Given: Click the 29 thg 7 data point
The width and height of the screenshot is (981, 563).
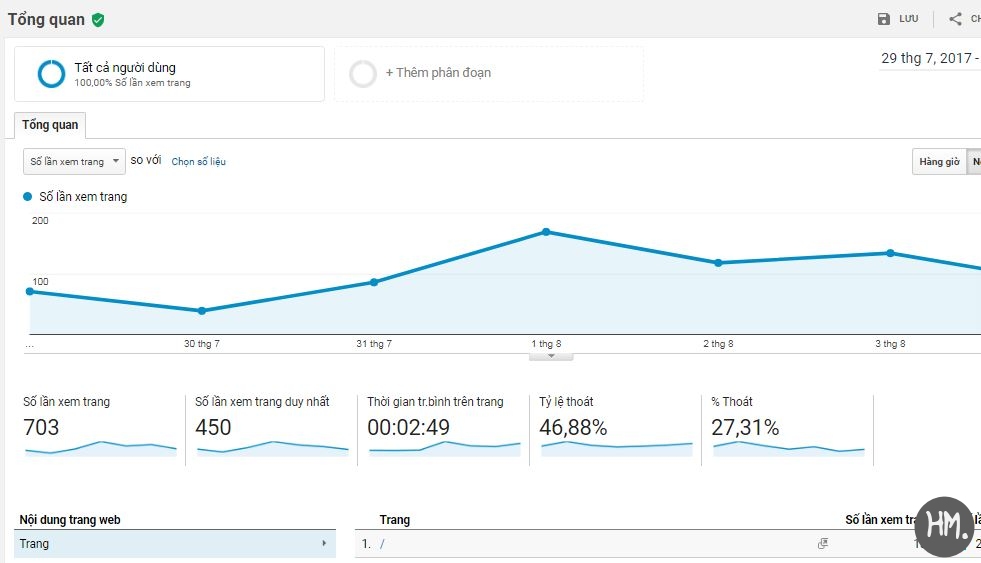Looking at the screenshot, I should click(x=29, y=292).
